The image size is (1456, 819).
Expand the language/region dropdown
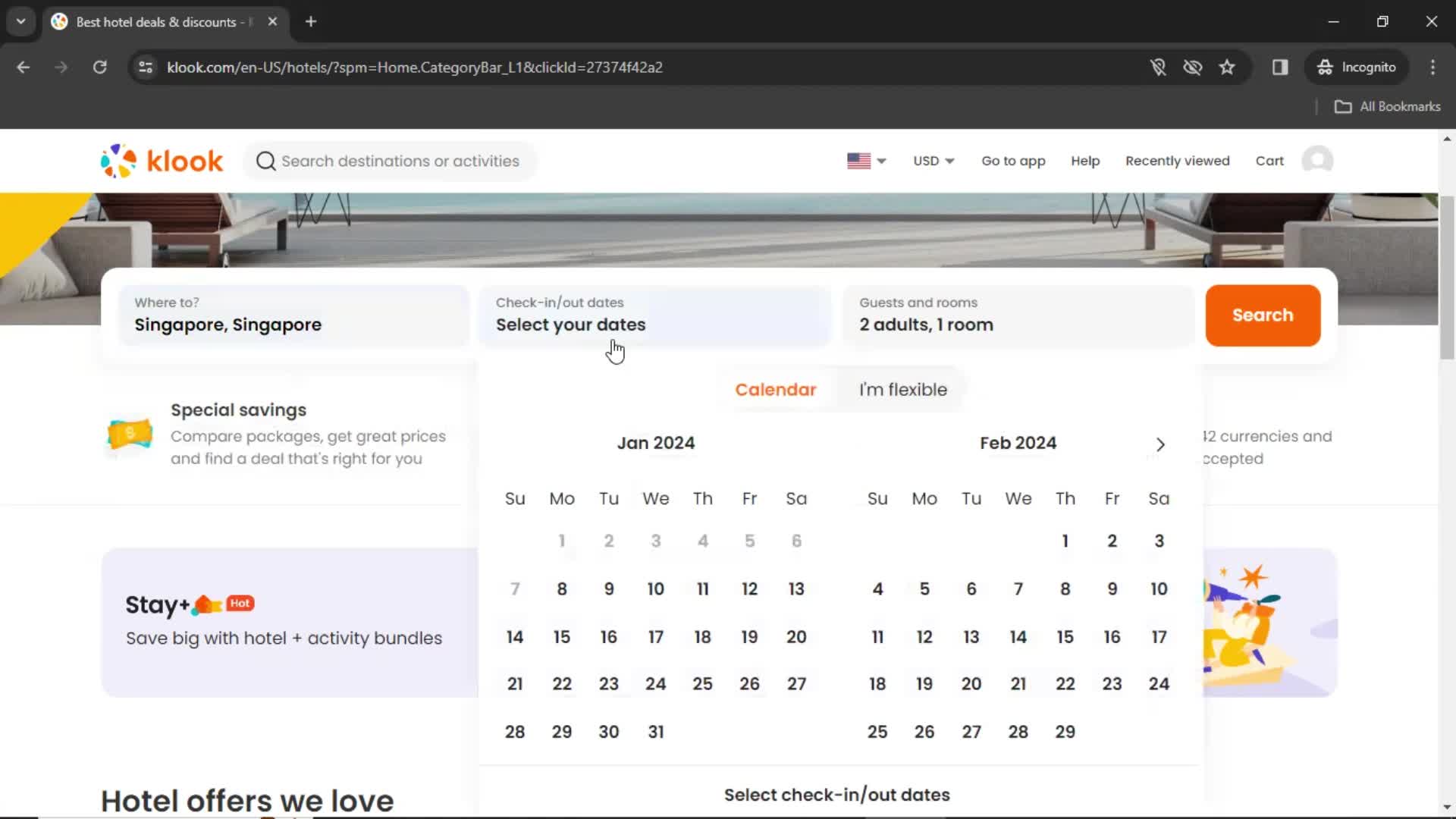point(866,160)
